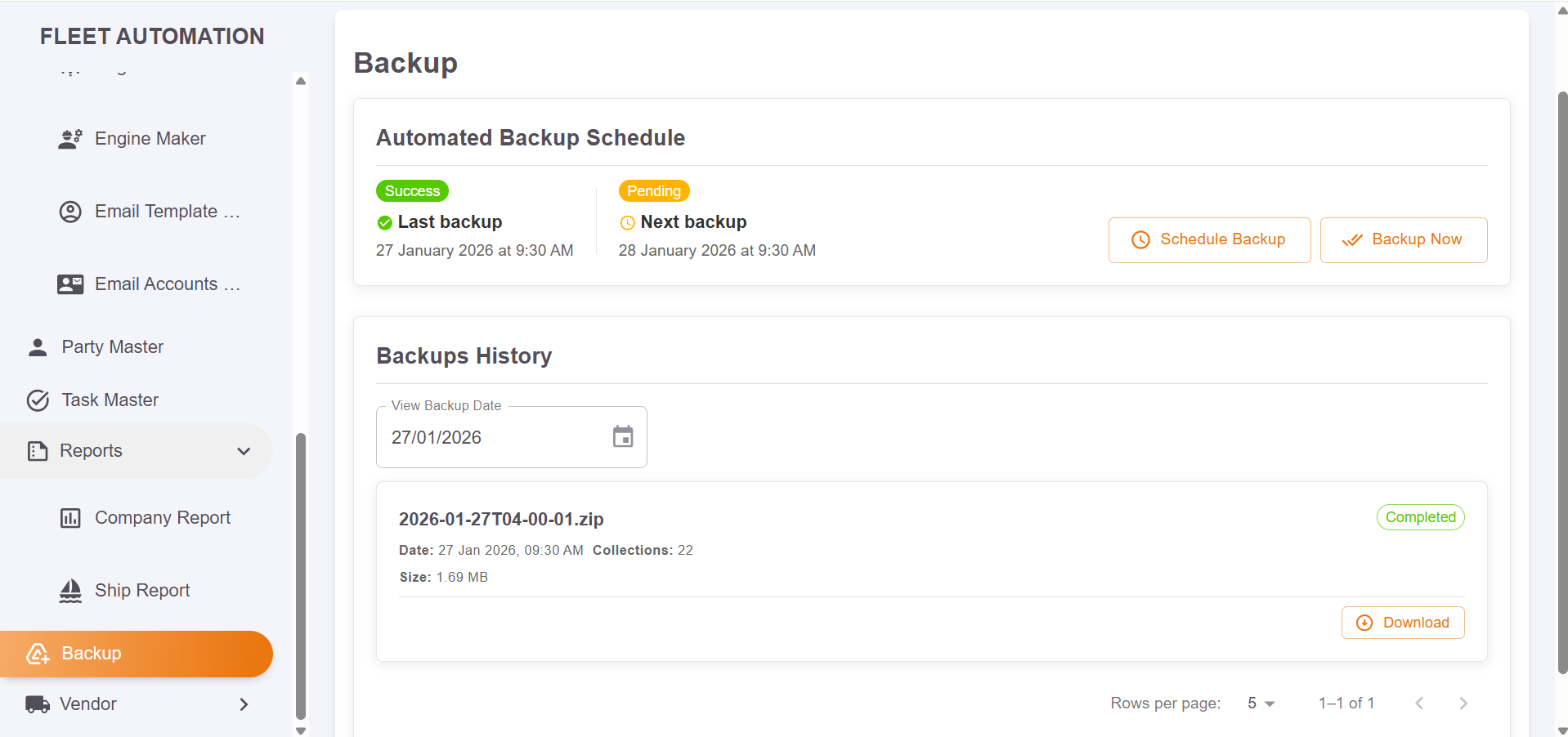Select the Task Master checkmark icon
The height and width of the screenshot is (737, 1568).
[37, 400]
